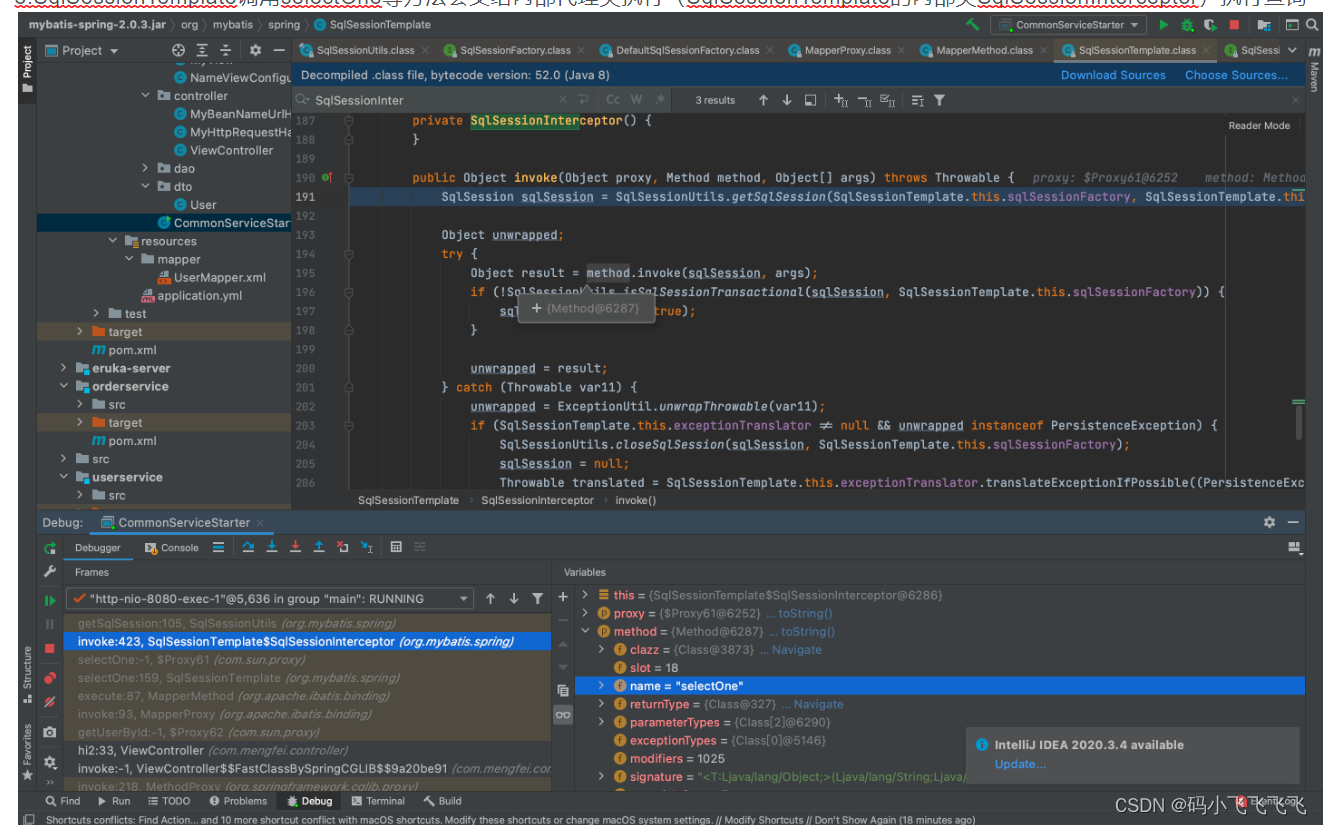Expand the returnType field node
Viewport: 1323px width, 825px height.
click(x=601, y=704)
